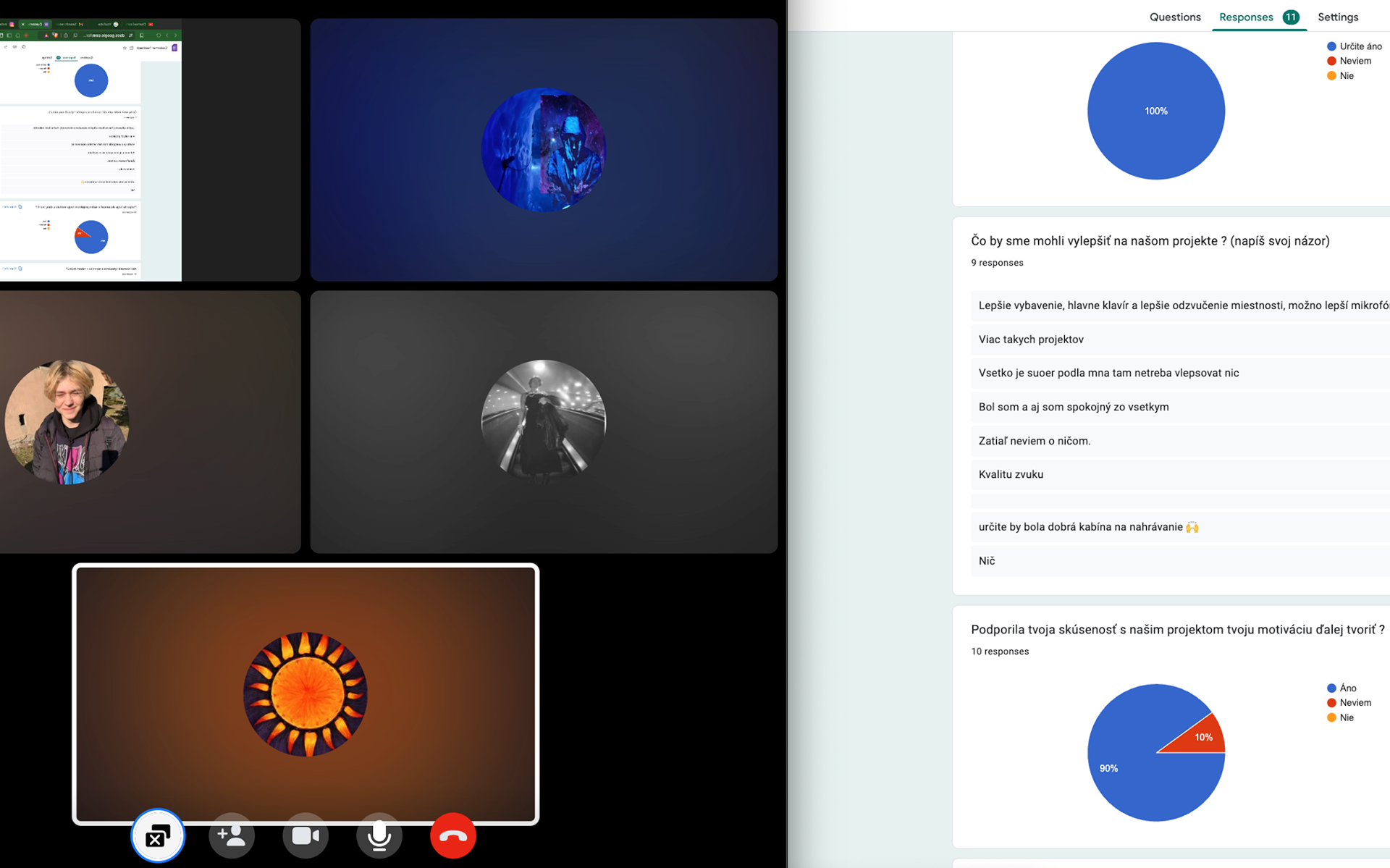Toggle the video camera button
Screen dimensions: 1390x868
(306, 836)
